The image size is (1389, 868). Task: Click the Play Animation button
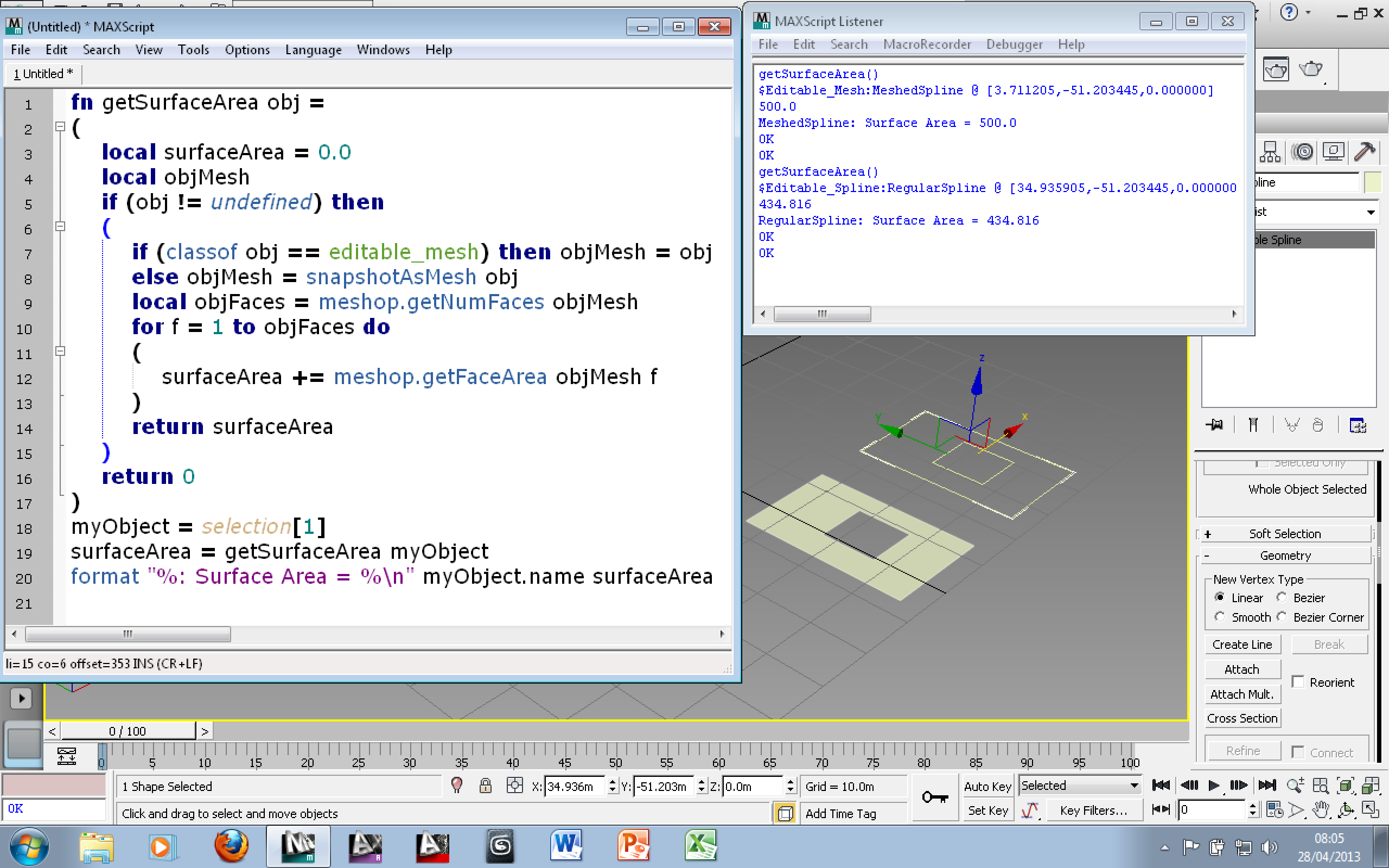coord(1213,785)
